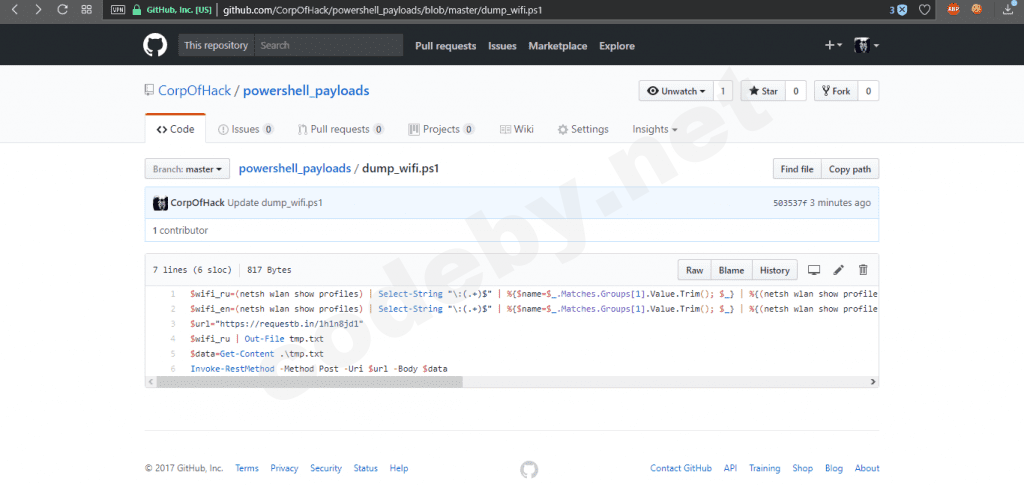Screen dimensions: 1024x487
Task: Click the Copy path button
Action: [x=850, y=169]
